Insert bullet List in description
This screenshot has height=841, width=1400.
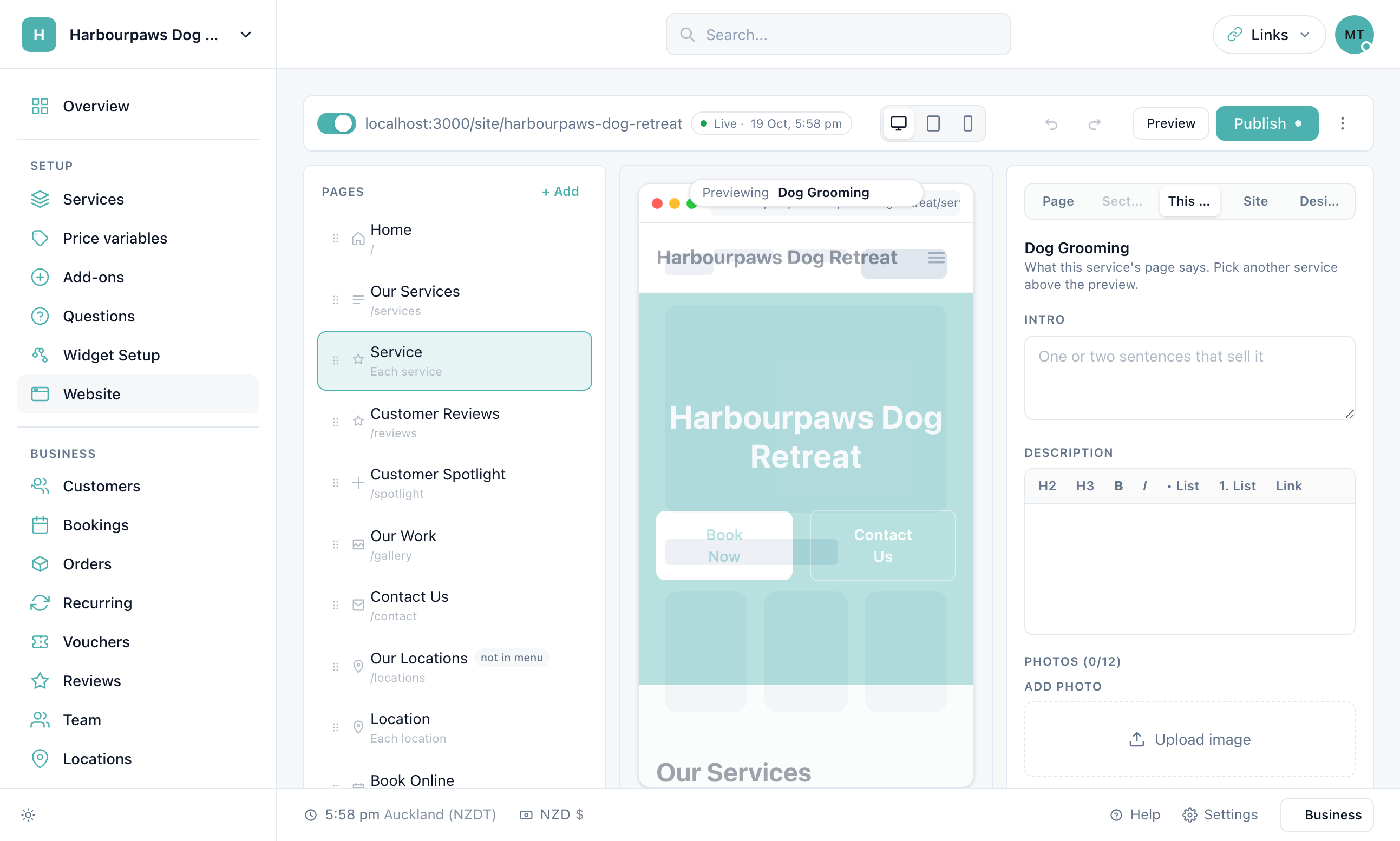pos(1183,485)
